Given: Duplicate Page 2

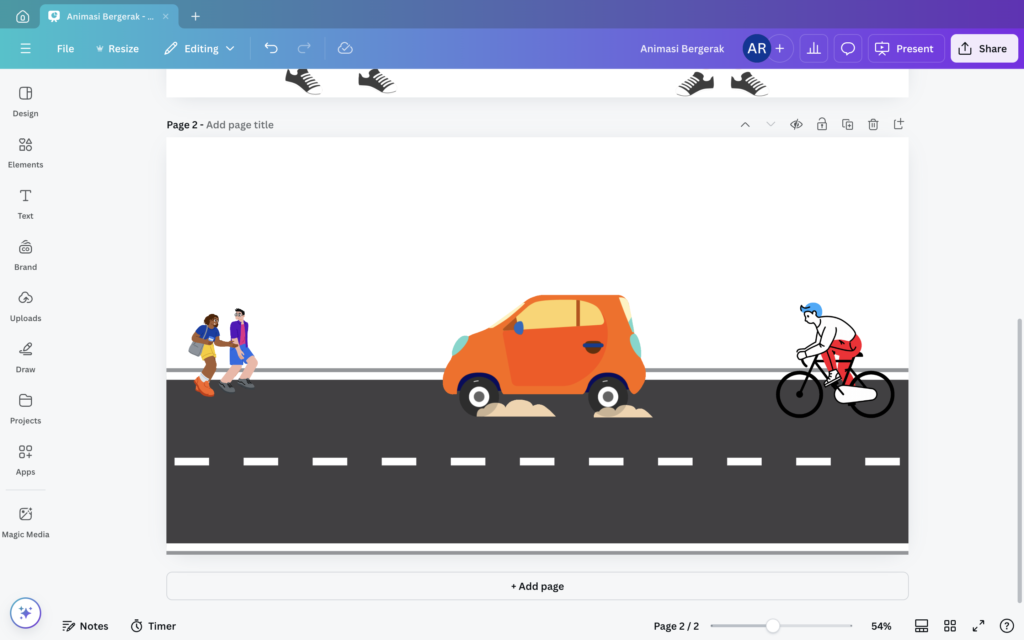Looking at the screenshot, I should (x=847, y=124).
